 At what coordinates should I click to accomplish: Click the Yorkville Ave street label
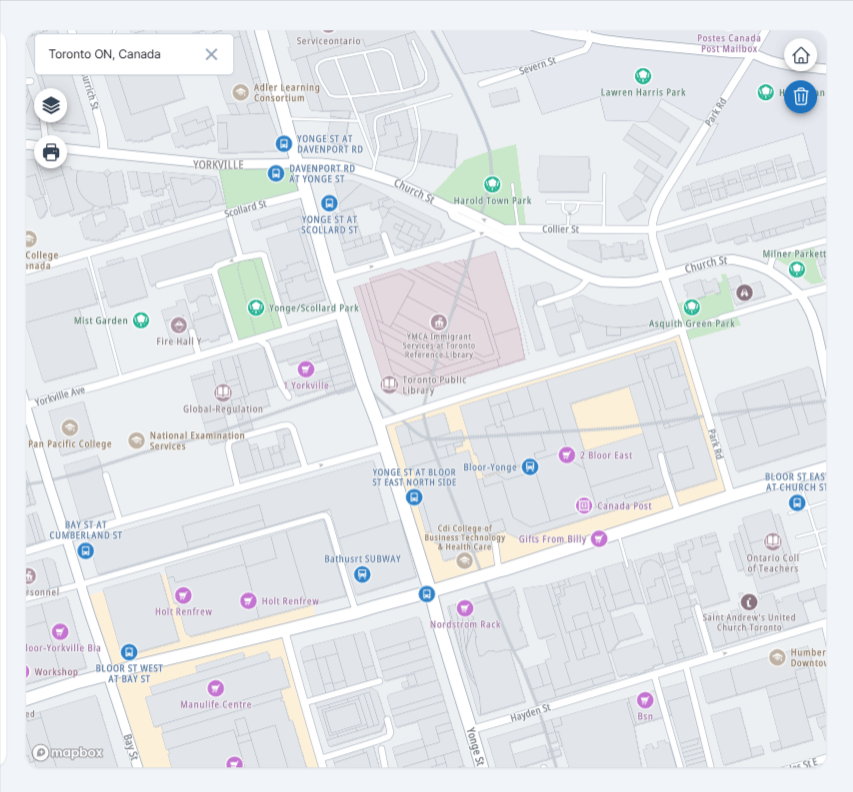(x=60, y=397)
